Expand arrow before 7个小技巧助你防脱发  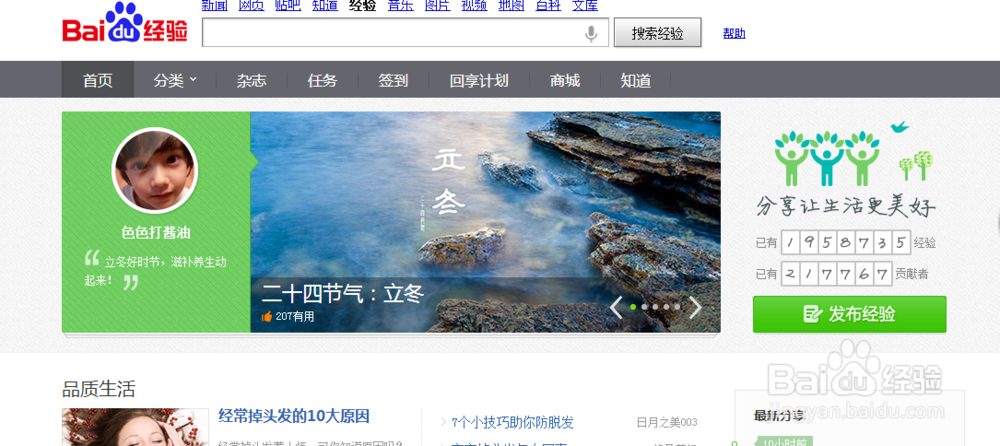(443, 422)
